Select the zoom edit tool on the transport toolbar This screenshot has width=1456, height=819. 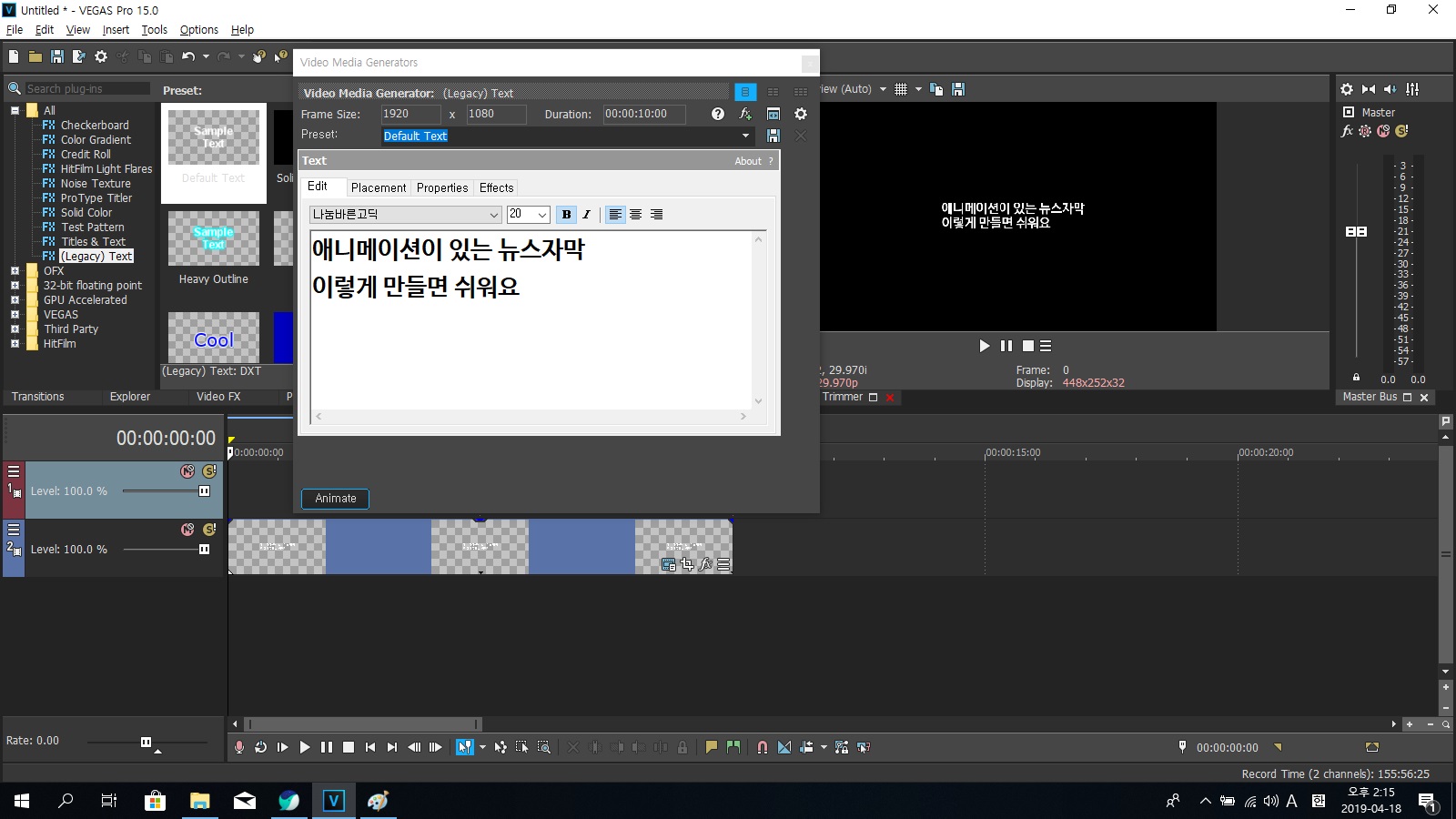(544, 747)
